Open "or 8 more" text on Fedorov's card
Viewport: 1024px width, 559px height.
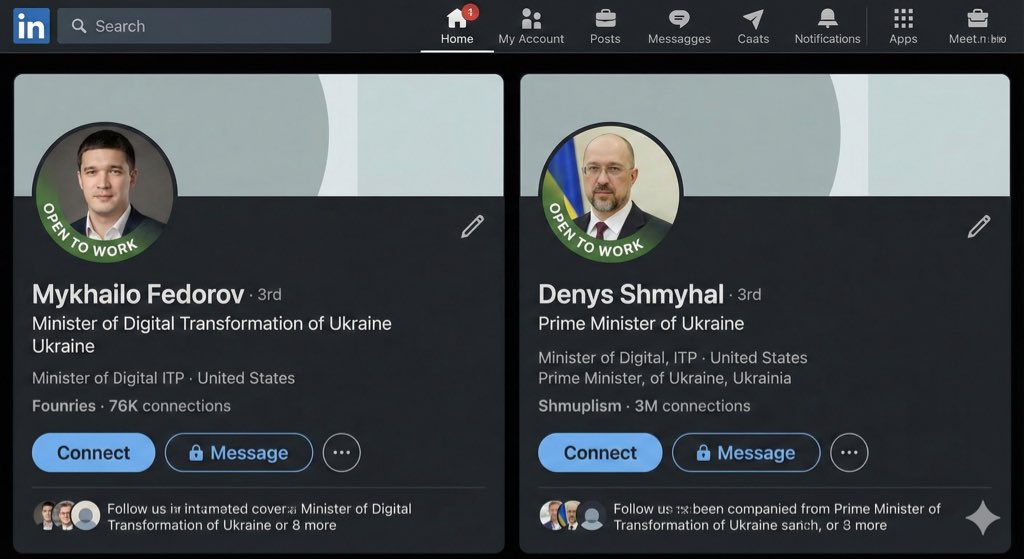(x=306, y=525)
